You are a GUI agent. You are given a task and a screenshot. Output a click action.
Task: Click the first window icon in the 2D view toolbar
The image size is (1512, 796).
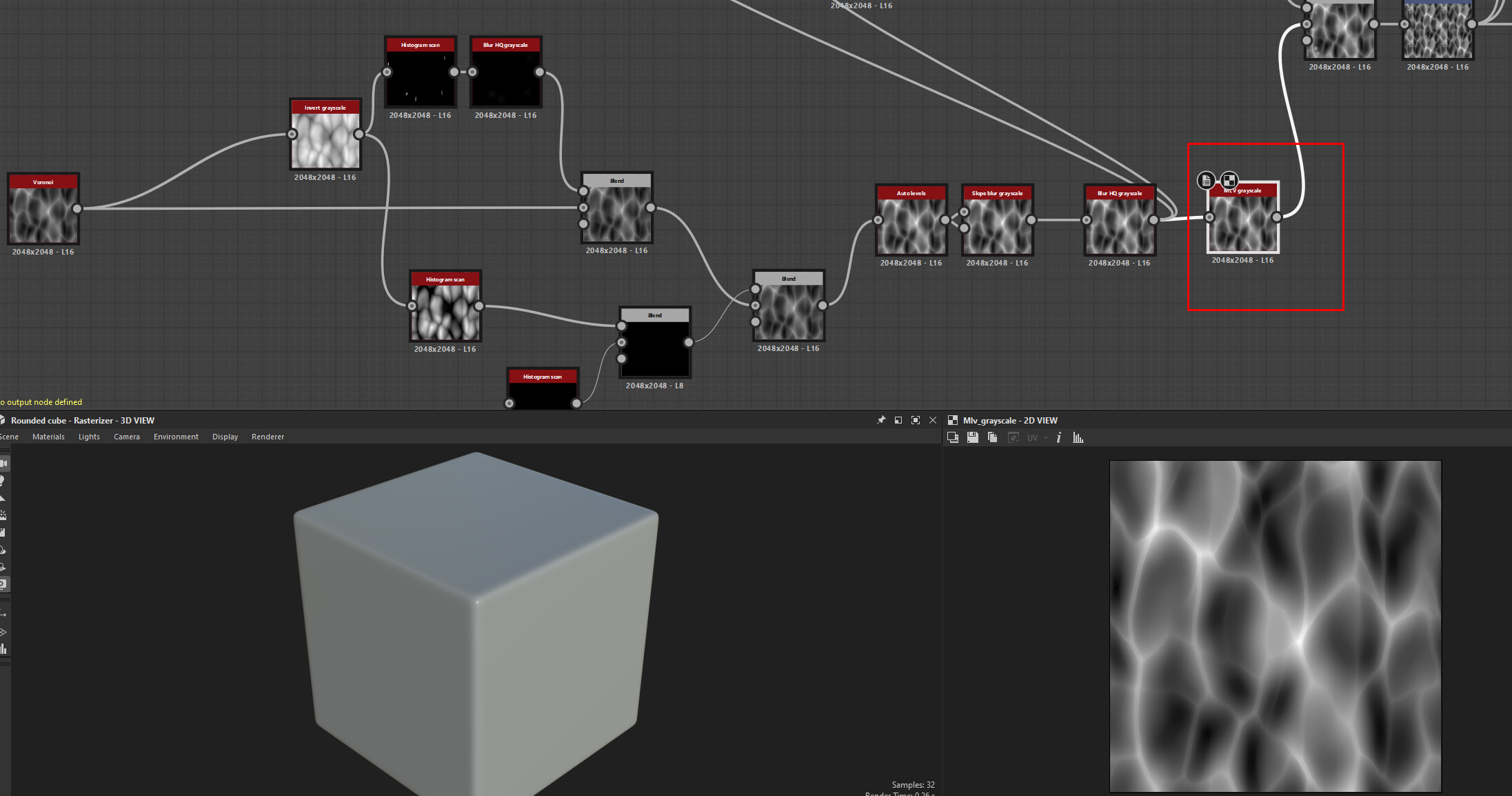tap(953, 437)
